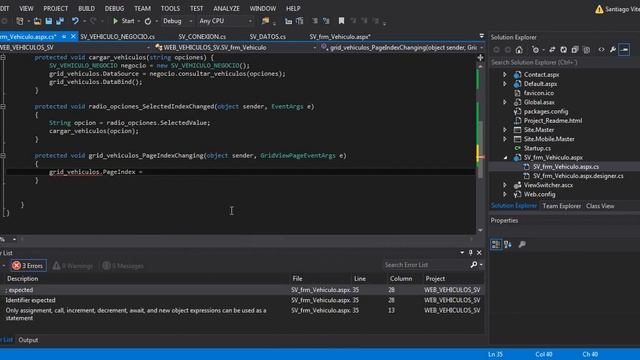Screen dimensions: 640x360
Task: Expand the ViewSwitcher.ascx tree node
Action: coord(505,185)
